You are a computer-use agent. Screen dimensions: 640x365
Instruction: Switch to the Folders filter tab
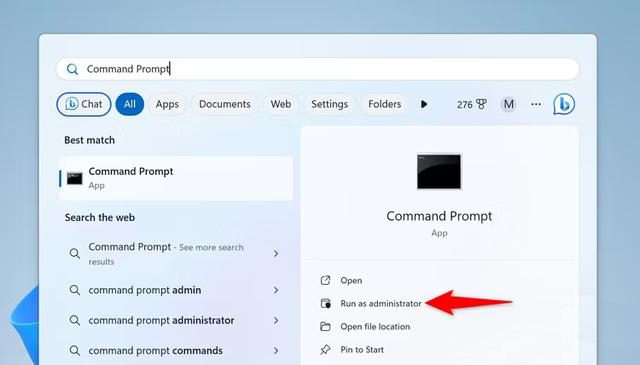click(384, 104)
